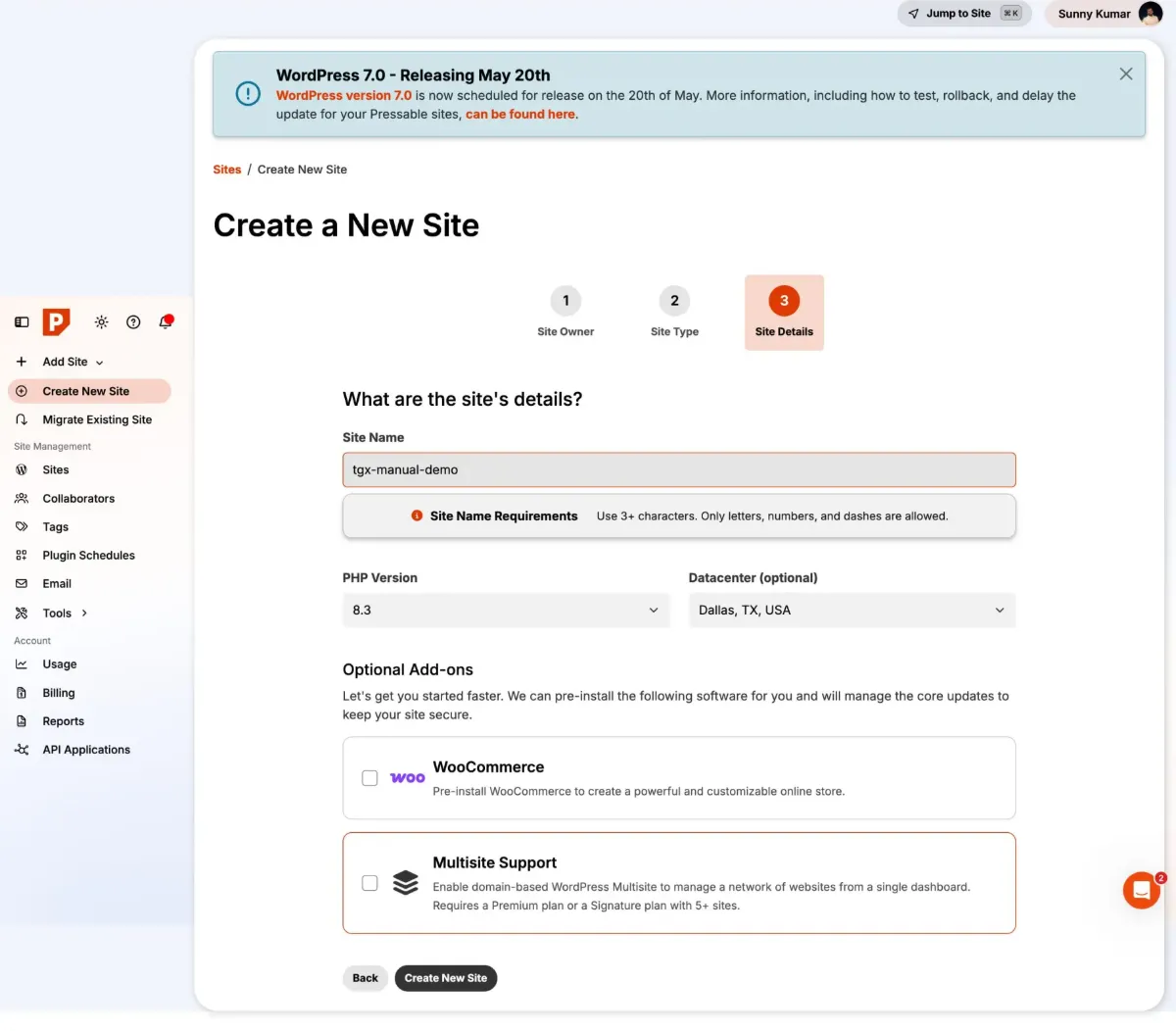The width and height of the screenshot is (1176, 1031).
Task: Select step 3 Site Details
Action: (x=784, y=313)
